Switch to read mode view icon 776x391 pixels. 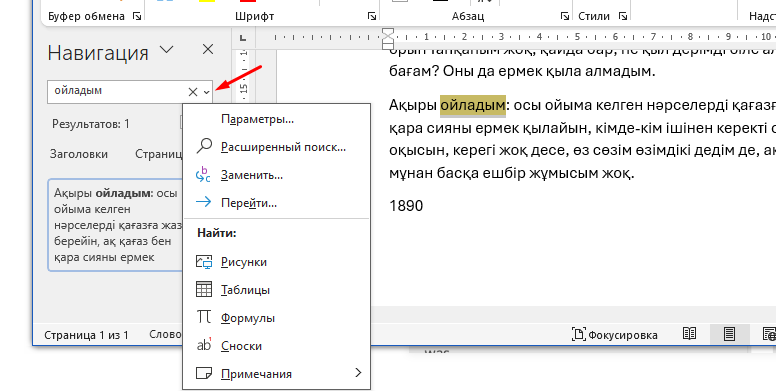(x=689, y=334)
